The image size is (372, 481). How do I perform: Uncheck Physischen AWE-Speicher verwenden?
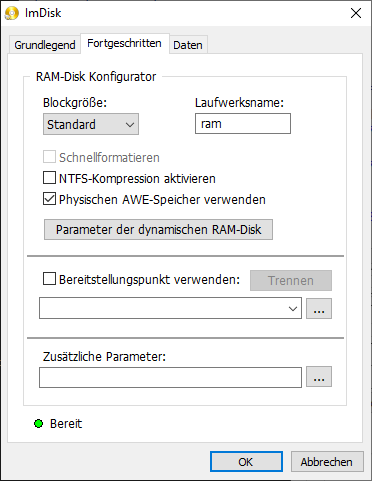[49, 199]
